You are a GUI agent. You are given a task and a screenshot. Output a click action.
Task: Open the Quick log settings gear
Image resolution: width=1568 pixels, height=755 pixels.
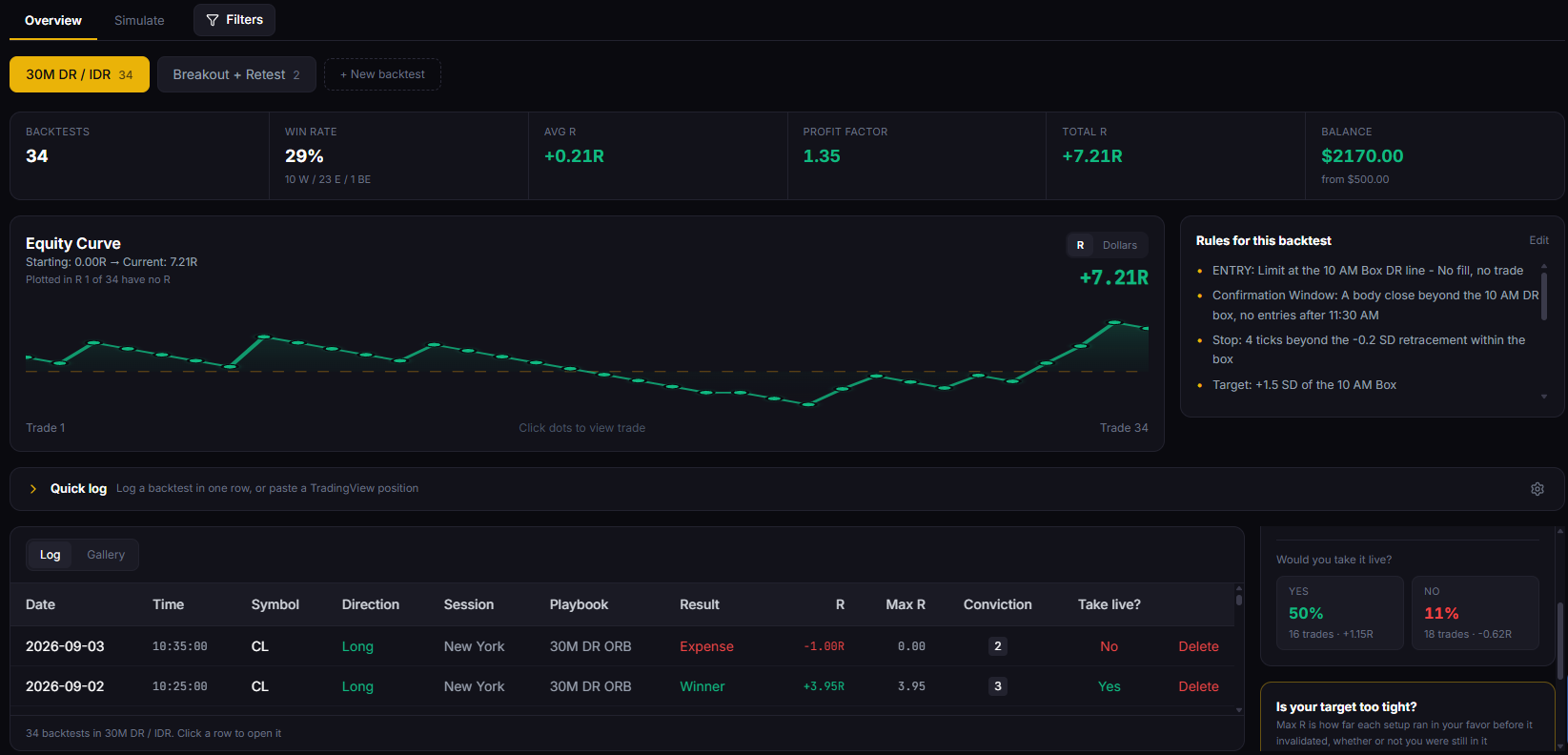click(1537, 489)
